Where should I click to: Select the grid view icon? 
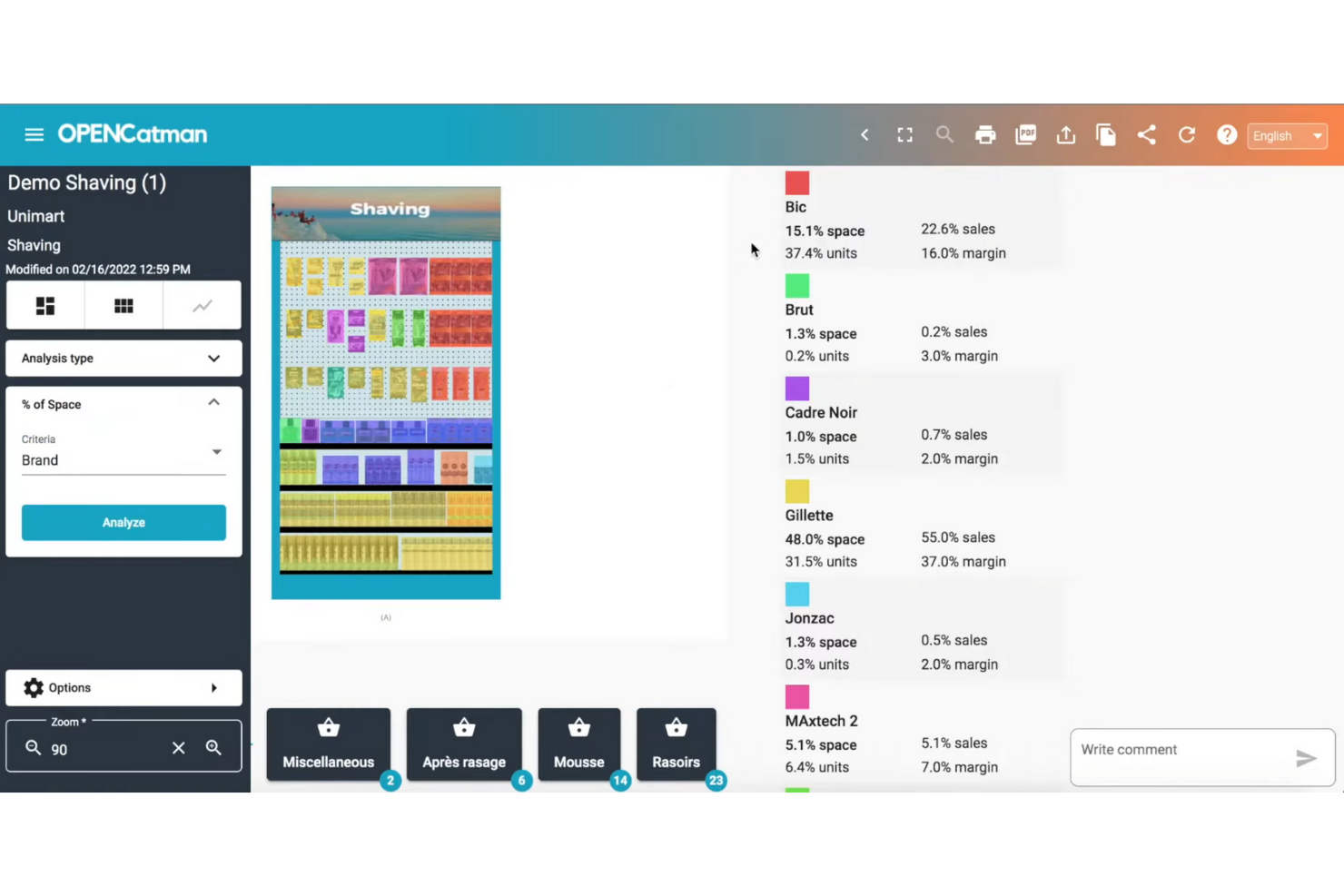[x=123, y=305]
